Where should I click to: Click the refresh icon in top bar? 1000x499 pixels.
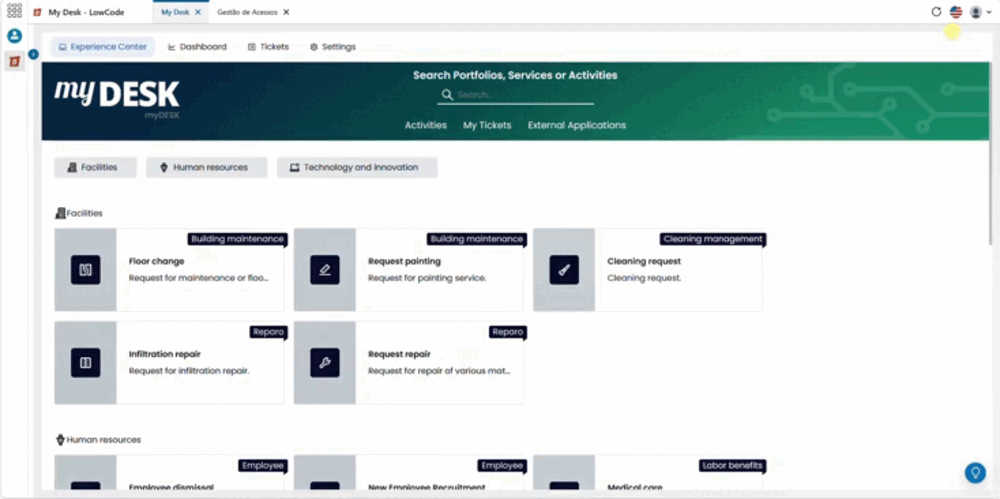pos(936,11)
